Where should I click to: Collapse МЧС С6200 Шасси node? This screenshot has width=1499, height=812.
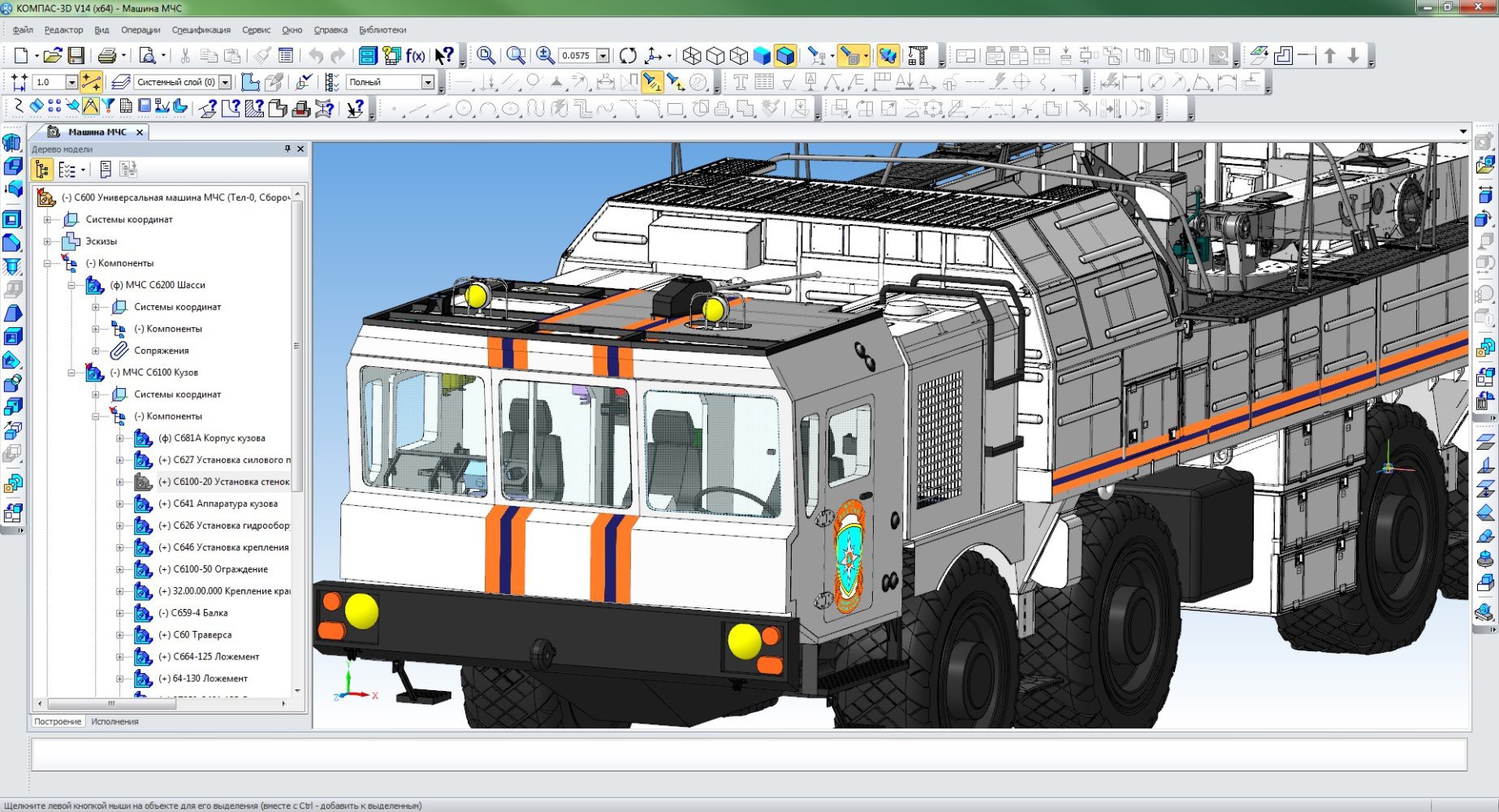point(71,285)
